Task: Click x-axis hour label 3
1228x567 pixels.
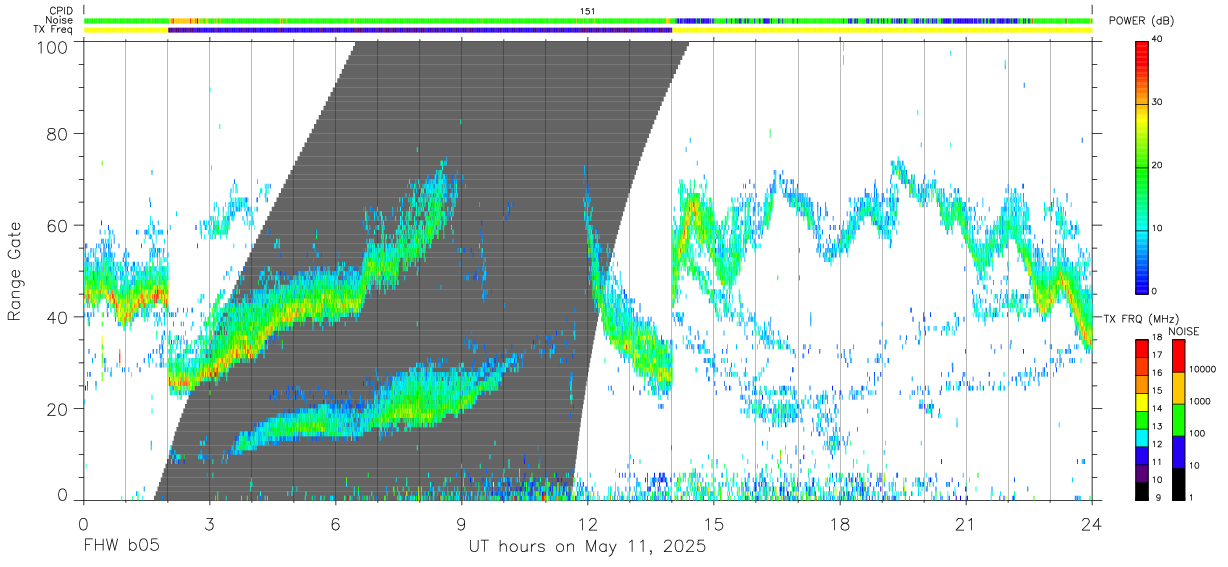Action: coord(210,524)
